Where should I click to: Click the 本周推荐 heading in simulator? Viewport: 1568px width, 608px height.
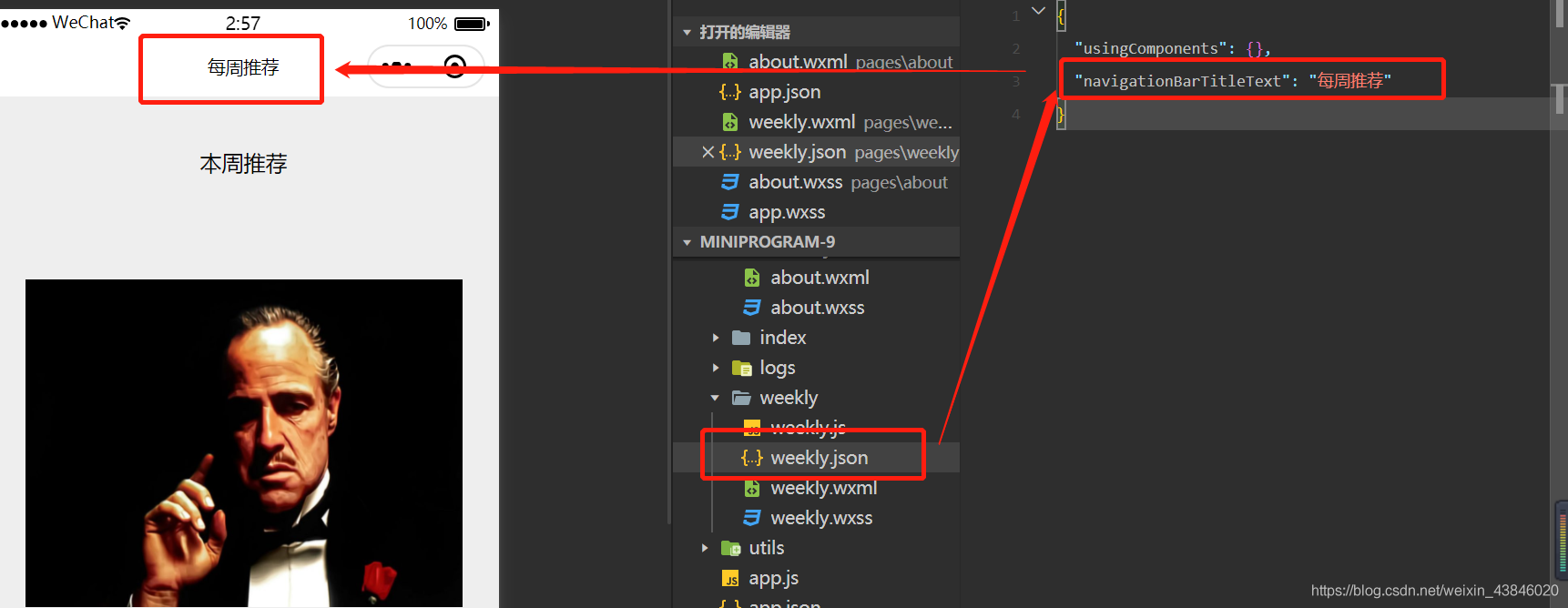(243, 164)
